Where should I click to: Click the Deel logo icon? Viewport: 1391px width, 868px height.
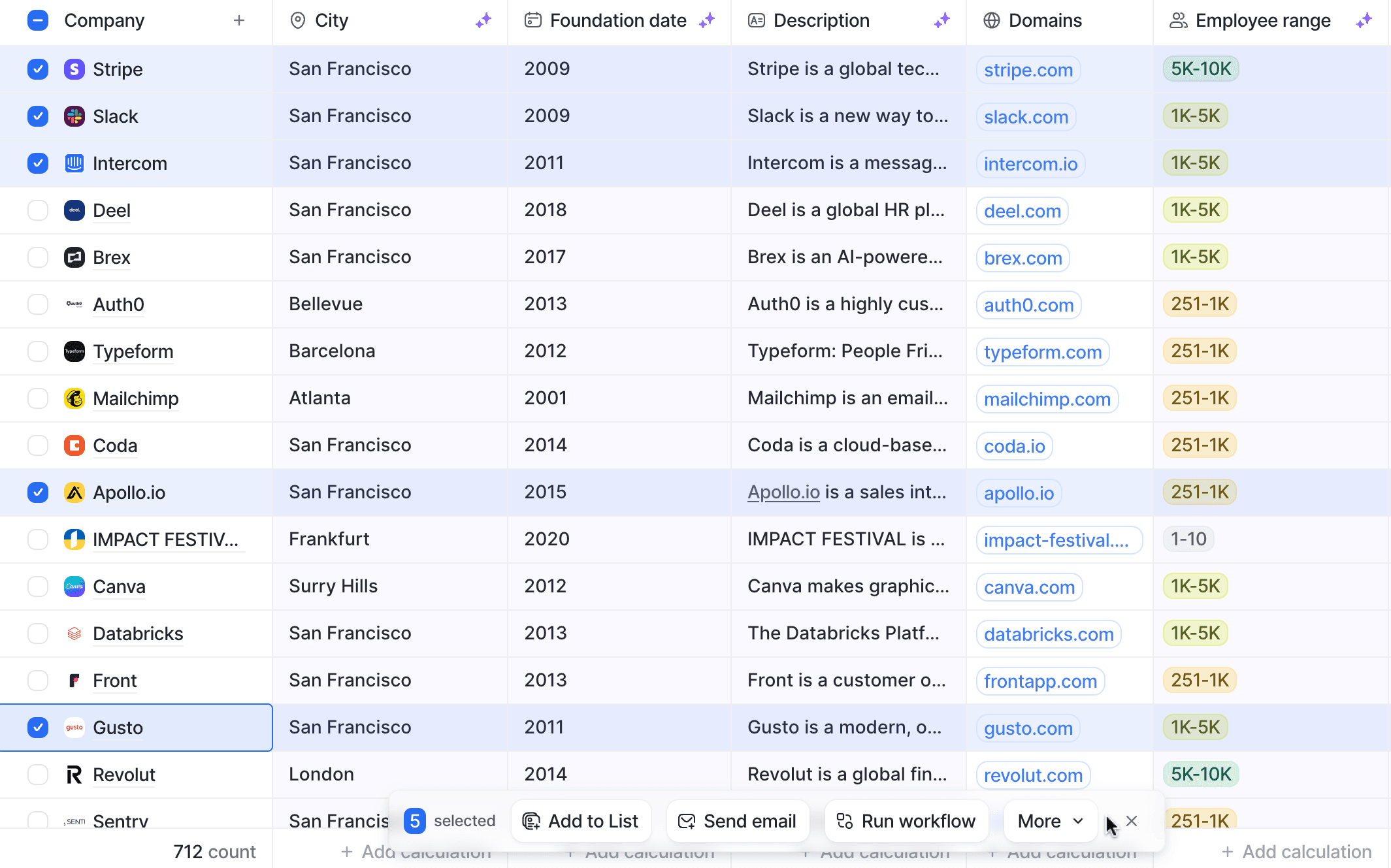(x=74, y=210)
